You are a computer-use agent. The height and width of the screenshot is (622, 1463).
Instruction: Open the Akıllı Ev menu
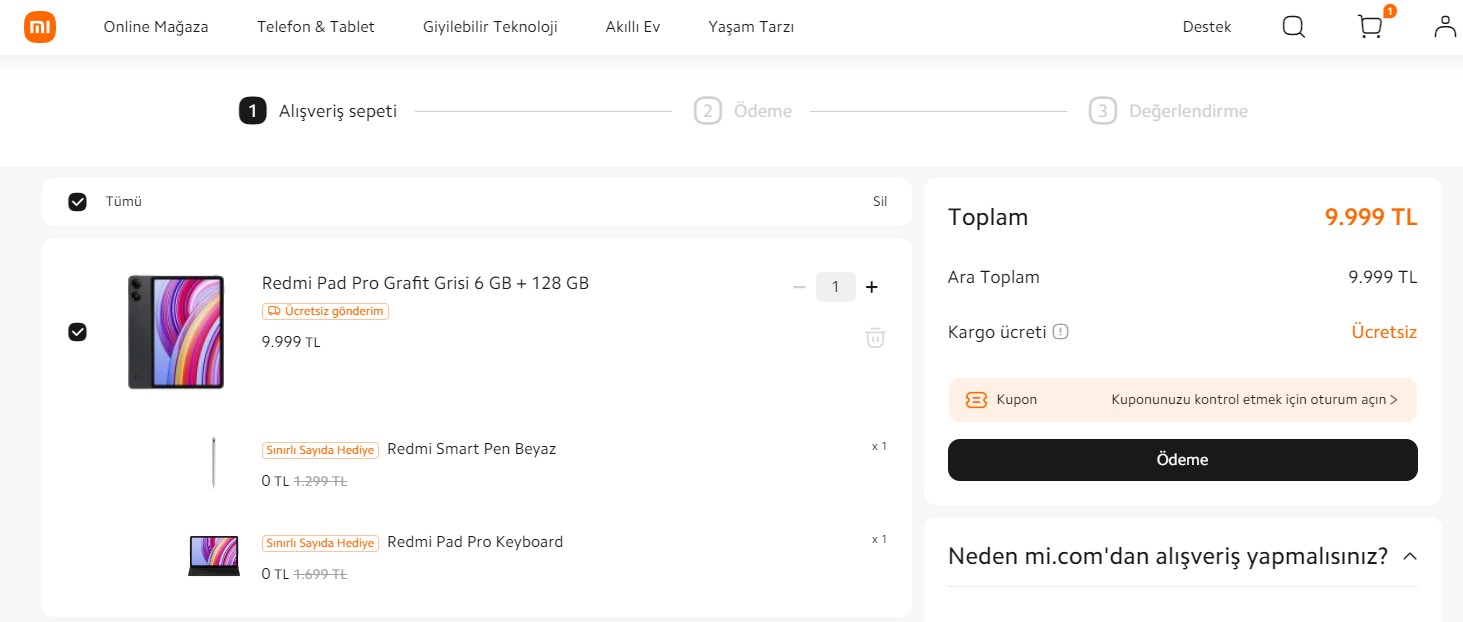633,27
